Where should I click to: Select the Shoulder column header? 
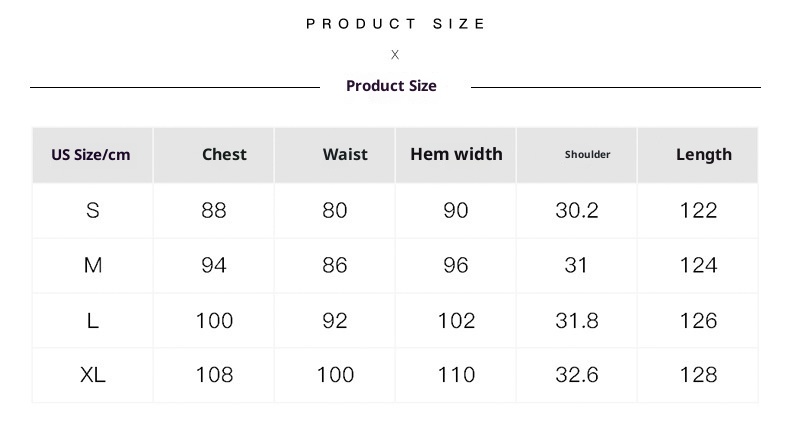pos(587,155)
